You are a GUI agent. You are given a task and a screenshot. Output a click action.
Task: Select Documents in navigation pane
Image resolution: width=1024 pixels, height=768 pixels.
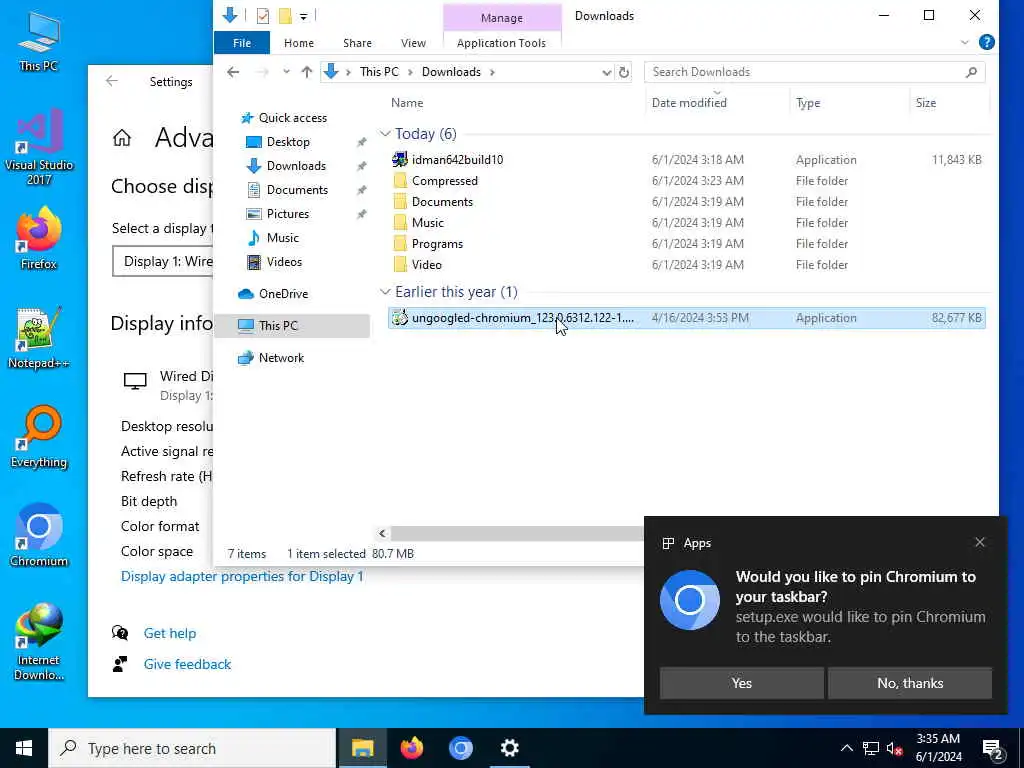point(297,190)
